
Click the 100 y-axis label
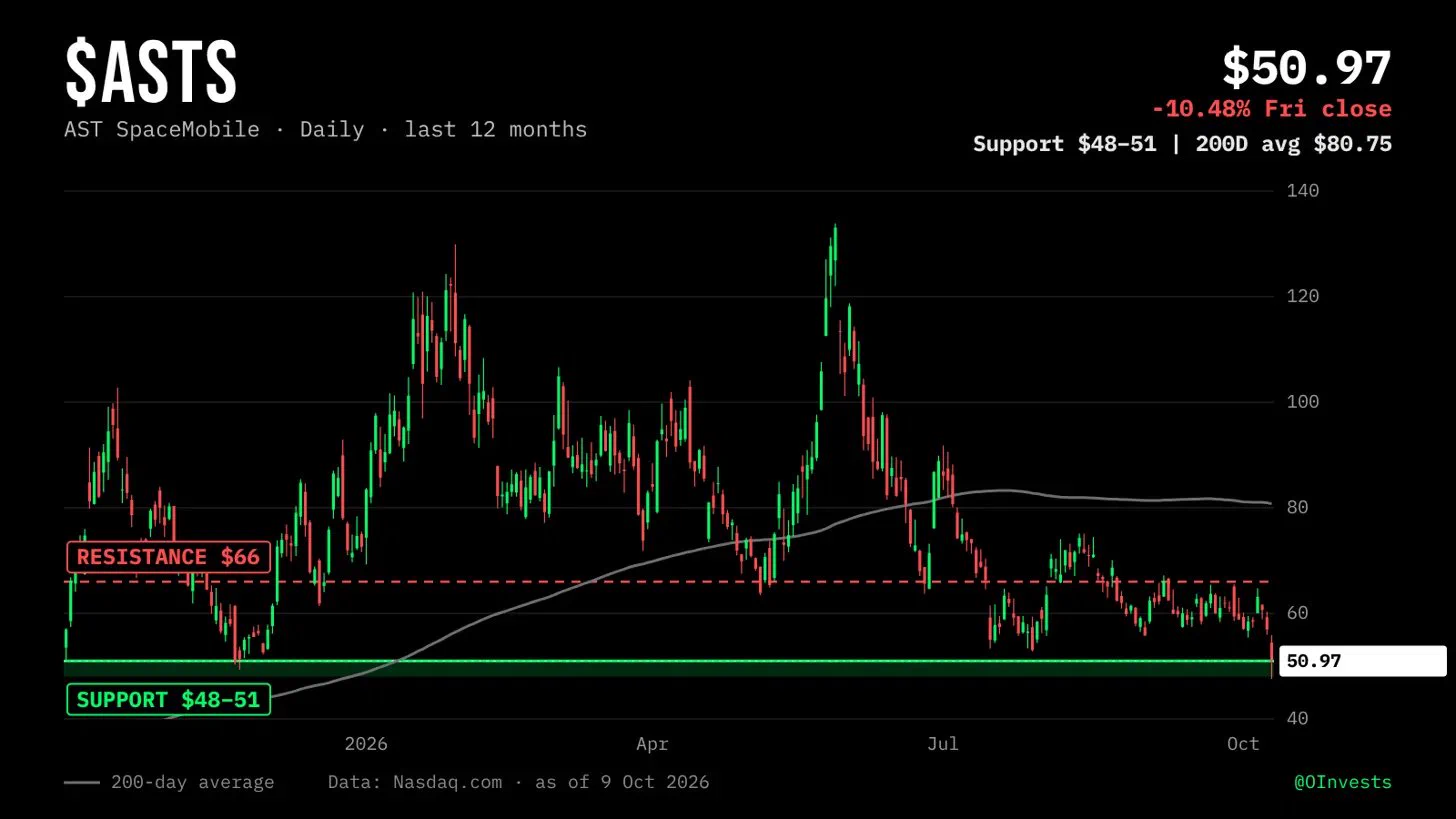coord(1303,402)
